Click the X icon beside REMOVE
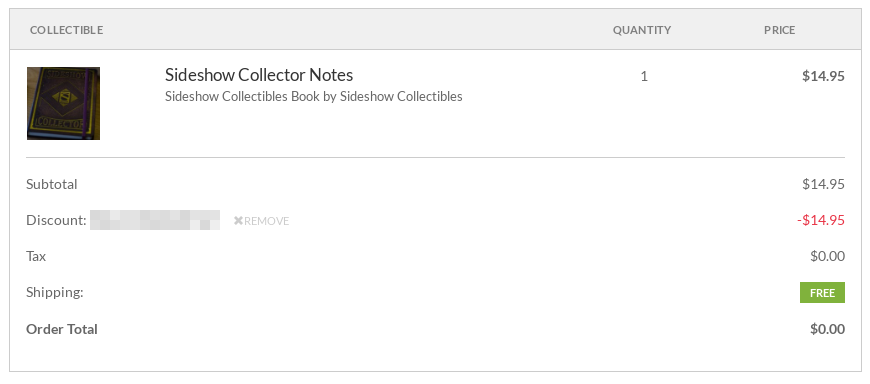This screenshot has height=384, width=870. pos(239,221)
